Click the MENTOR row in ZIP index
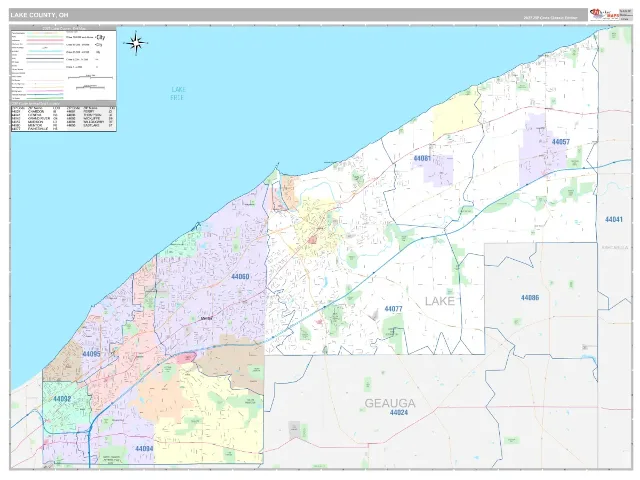 (x=36, y=125)
